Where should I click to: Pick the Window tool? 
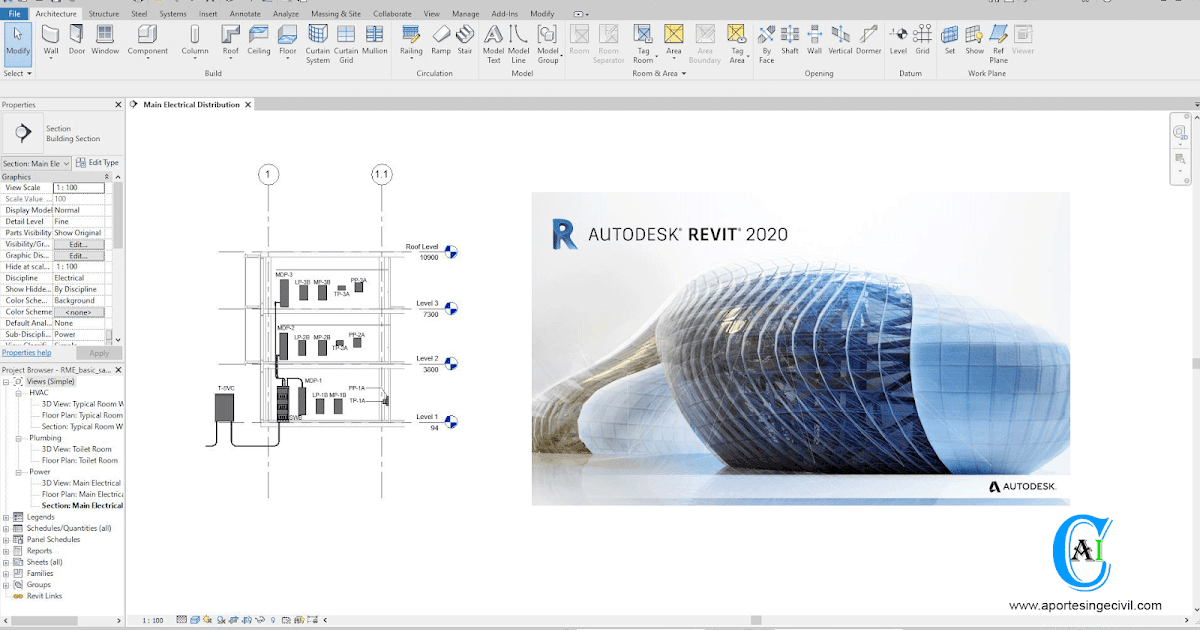[x=105, y=40]
